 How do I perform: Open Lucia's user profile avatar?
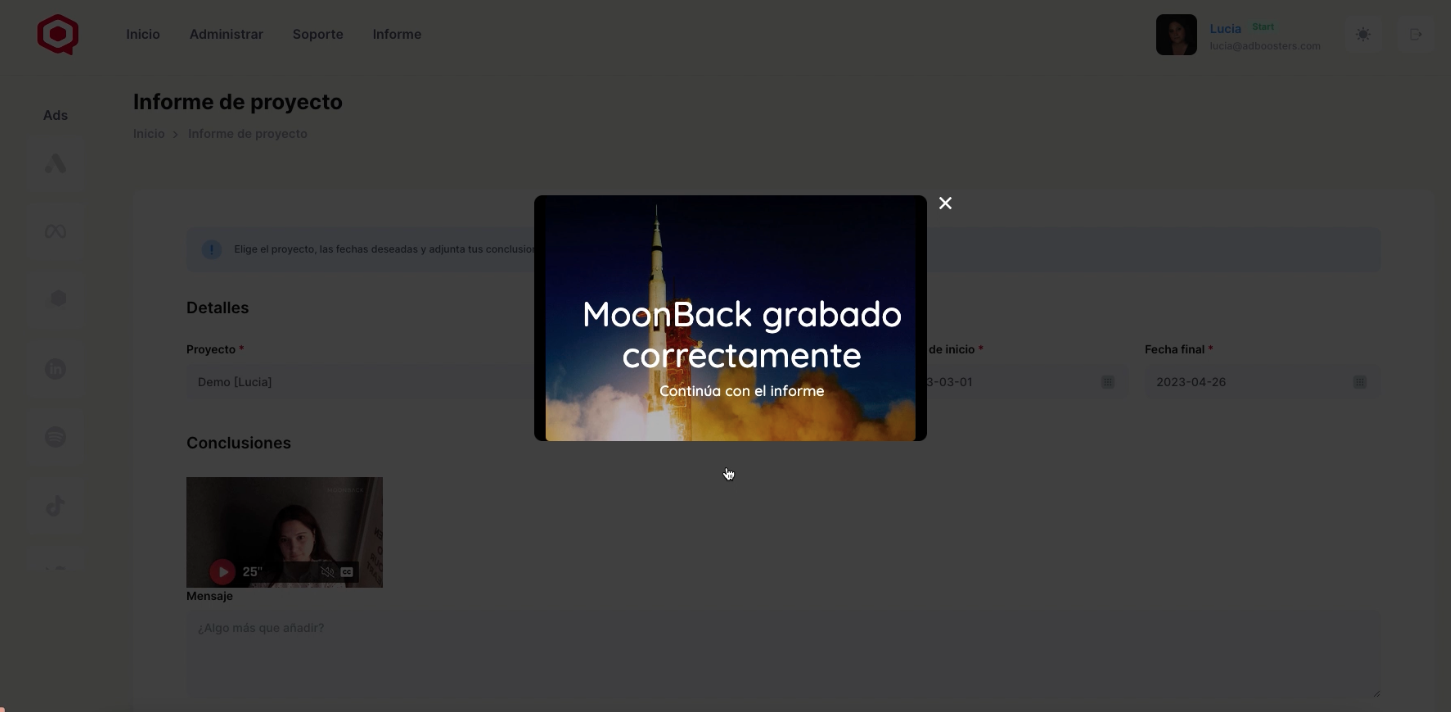pos(1176,35)
